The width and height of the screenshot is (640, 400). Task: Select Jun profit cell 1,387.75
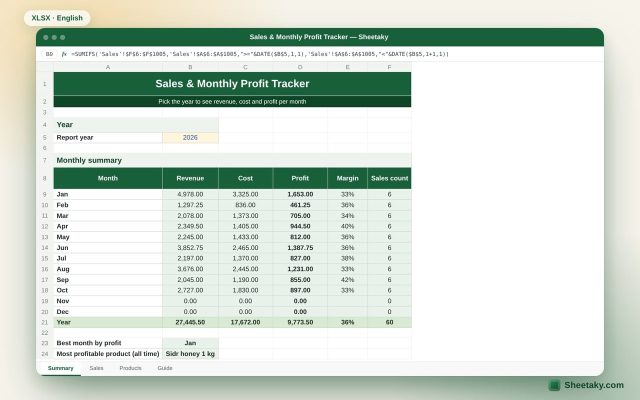pyautogui.click(x=300, y=248)
